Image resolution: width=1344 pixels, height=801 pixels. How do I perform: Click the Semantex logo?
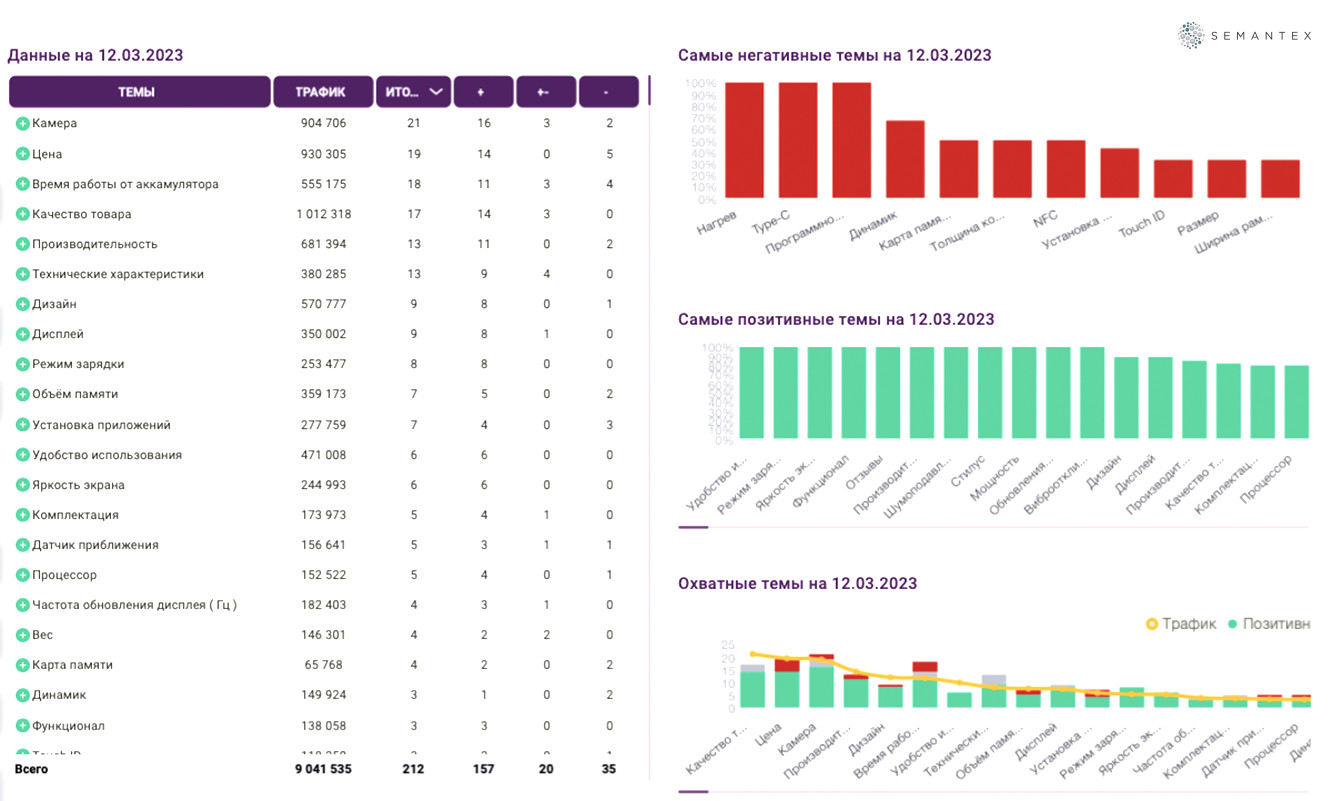tap(1244, 35)
